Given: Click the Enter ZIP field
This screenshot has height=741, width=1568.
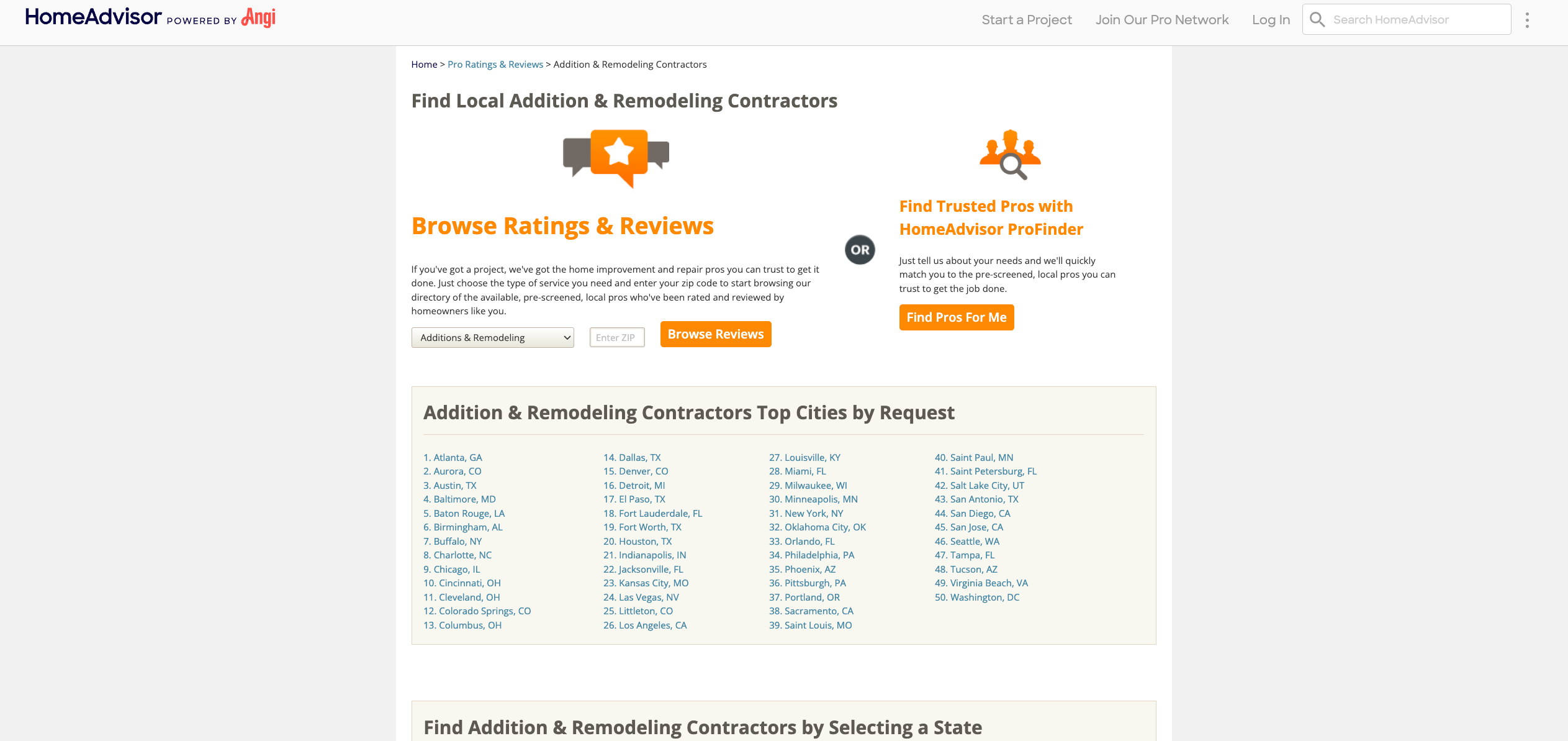Looking at the screenshot, I should 616,337.
